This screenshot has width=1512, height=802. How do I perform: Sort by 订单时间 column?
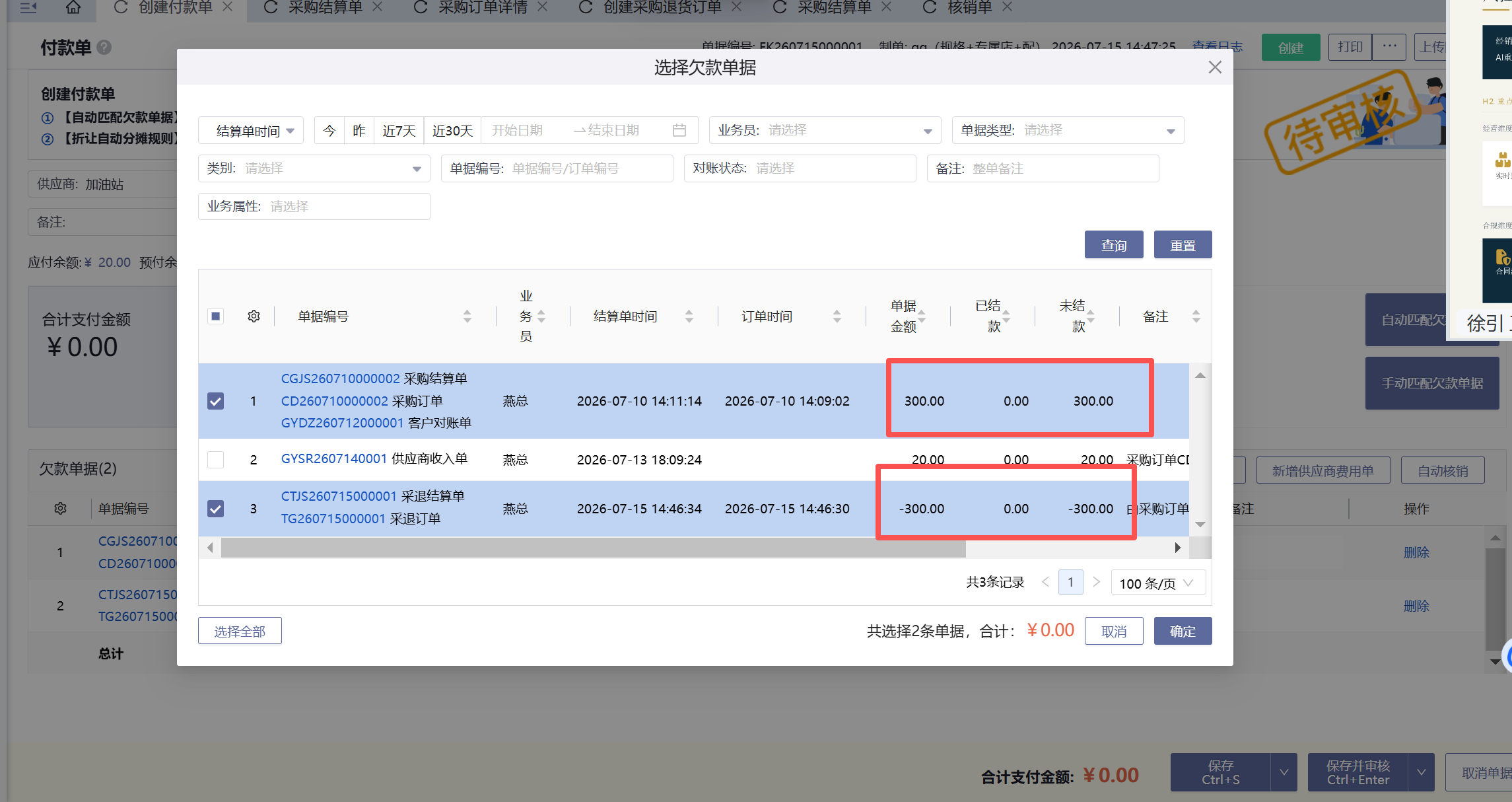pyautogui.click(x=837, y=316)
